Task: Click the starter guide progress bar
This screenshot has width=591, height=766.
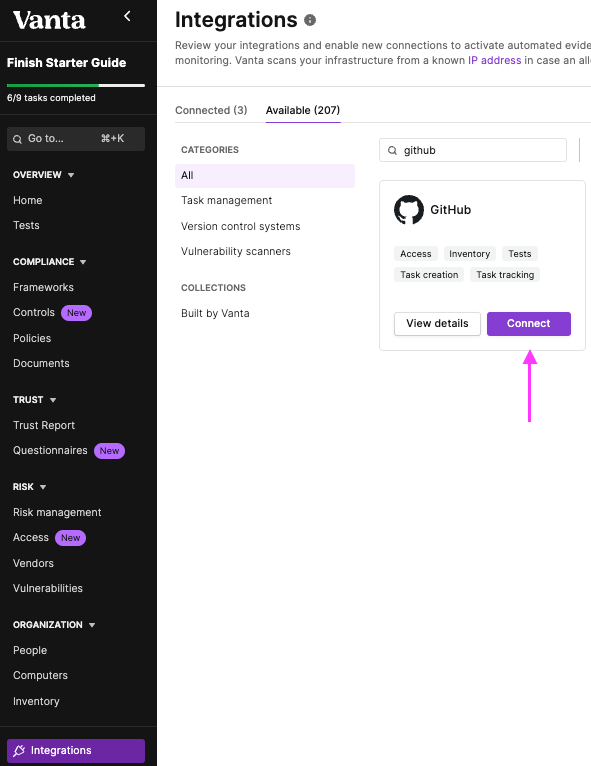Action: (x=76, y=85)
